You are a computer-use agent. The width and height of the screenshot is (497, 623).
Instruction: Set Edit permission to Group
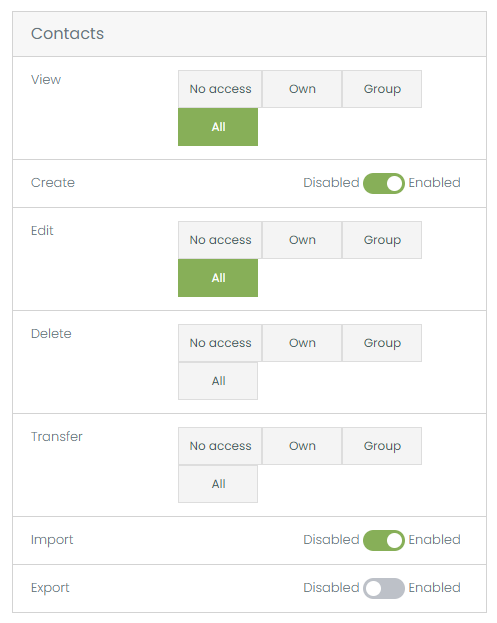pyautogui.click(x=382, y=240)
